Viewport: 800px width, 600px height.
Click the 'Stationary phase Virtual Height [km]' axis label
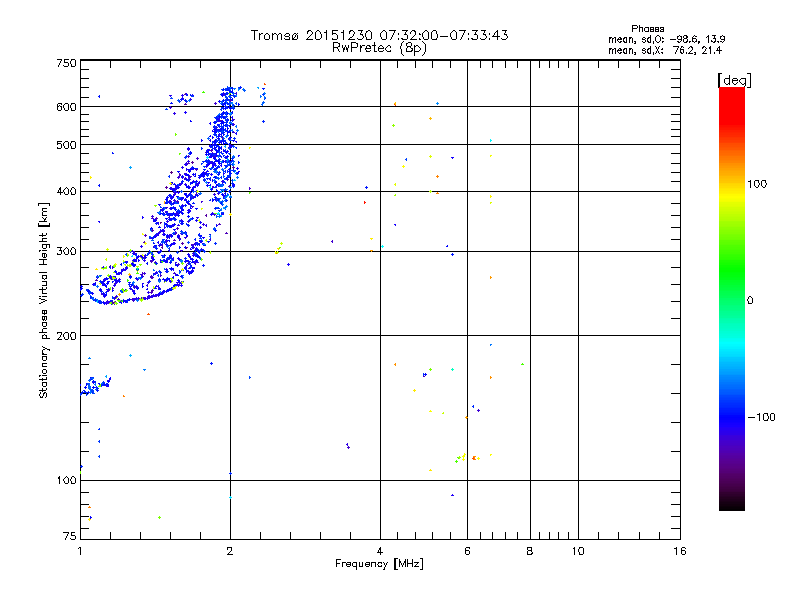point(44,300)
